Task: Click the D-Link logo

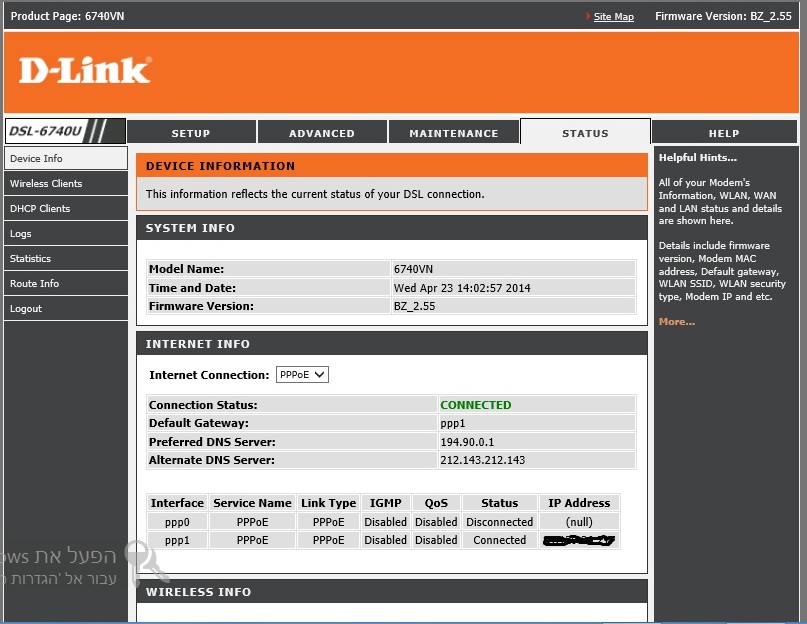Action: coord(85,70)
